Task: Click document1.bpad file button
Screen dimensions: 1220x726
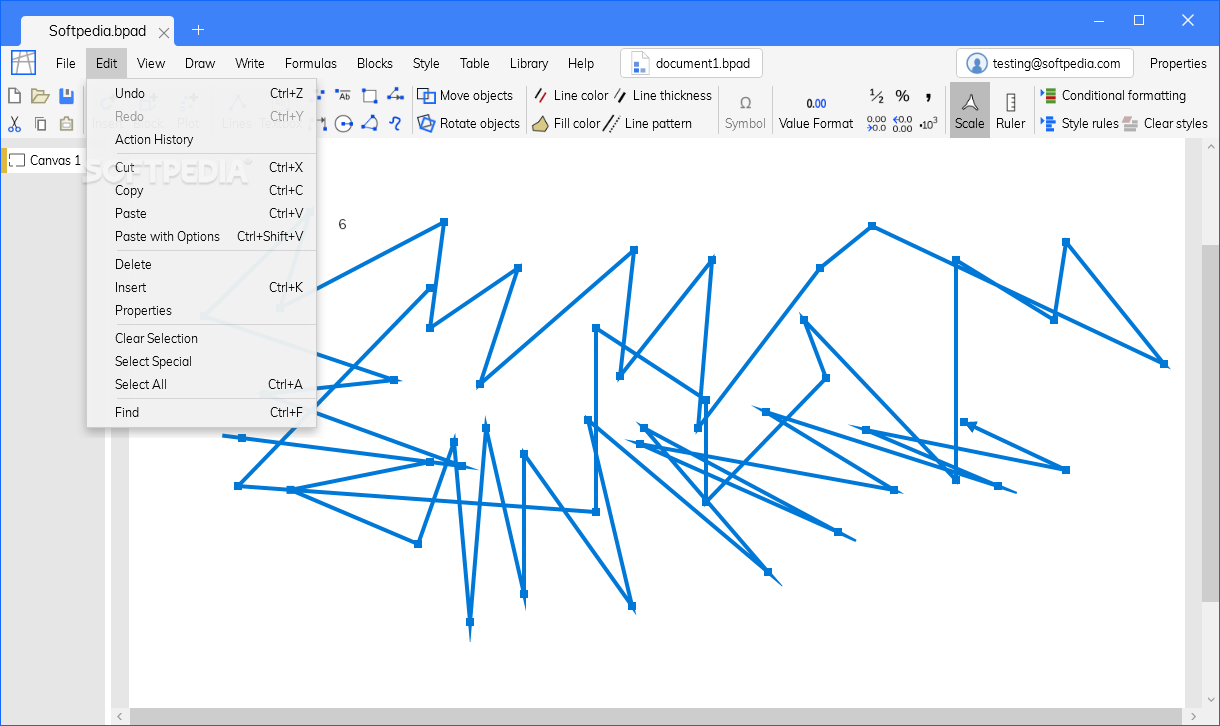Action: (691, 63)
